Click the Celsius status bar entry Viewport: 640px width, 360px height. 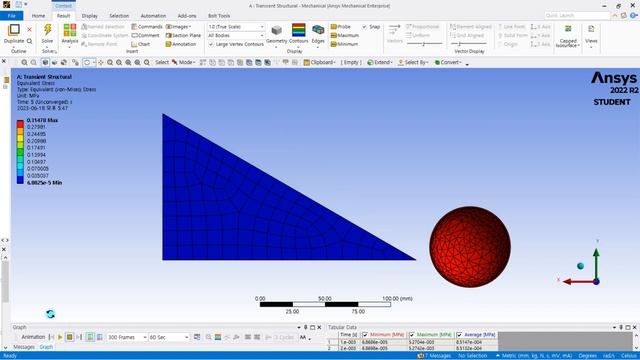point(629,356)
